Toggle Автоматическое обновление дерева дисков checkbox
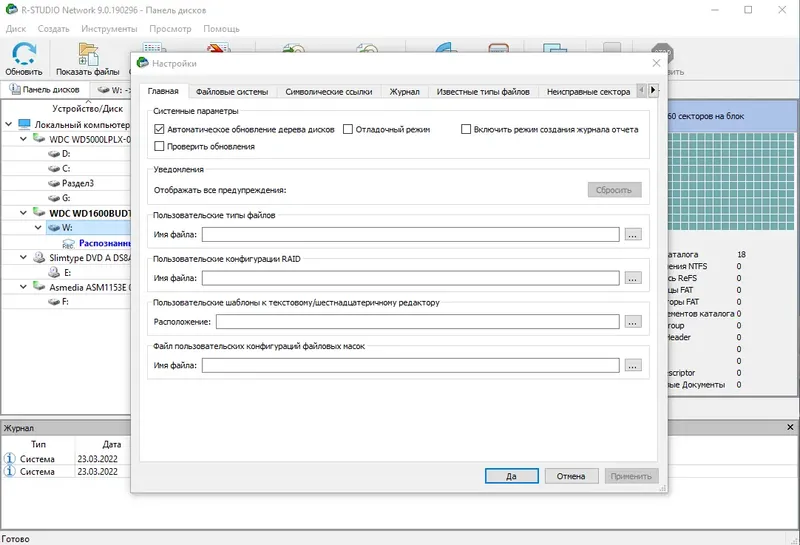800x545 pixels. [x=159, y=129]
